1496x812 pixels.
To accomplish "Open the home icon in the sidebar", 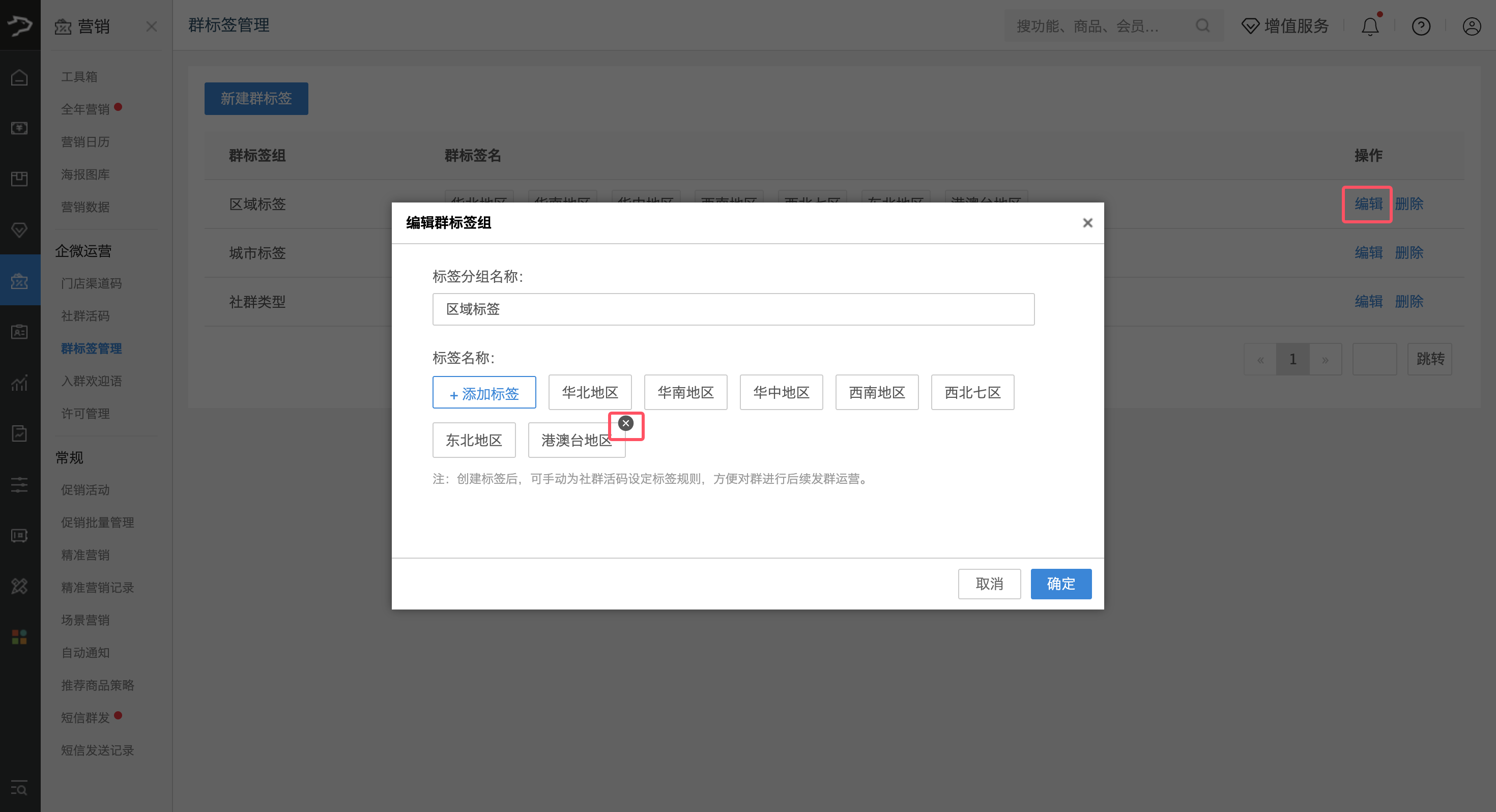I will [x=20, y=77].
